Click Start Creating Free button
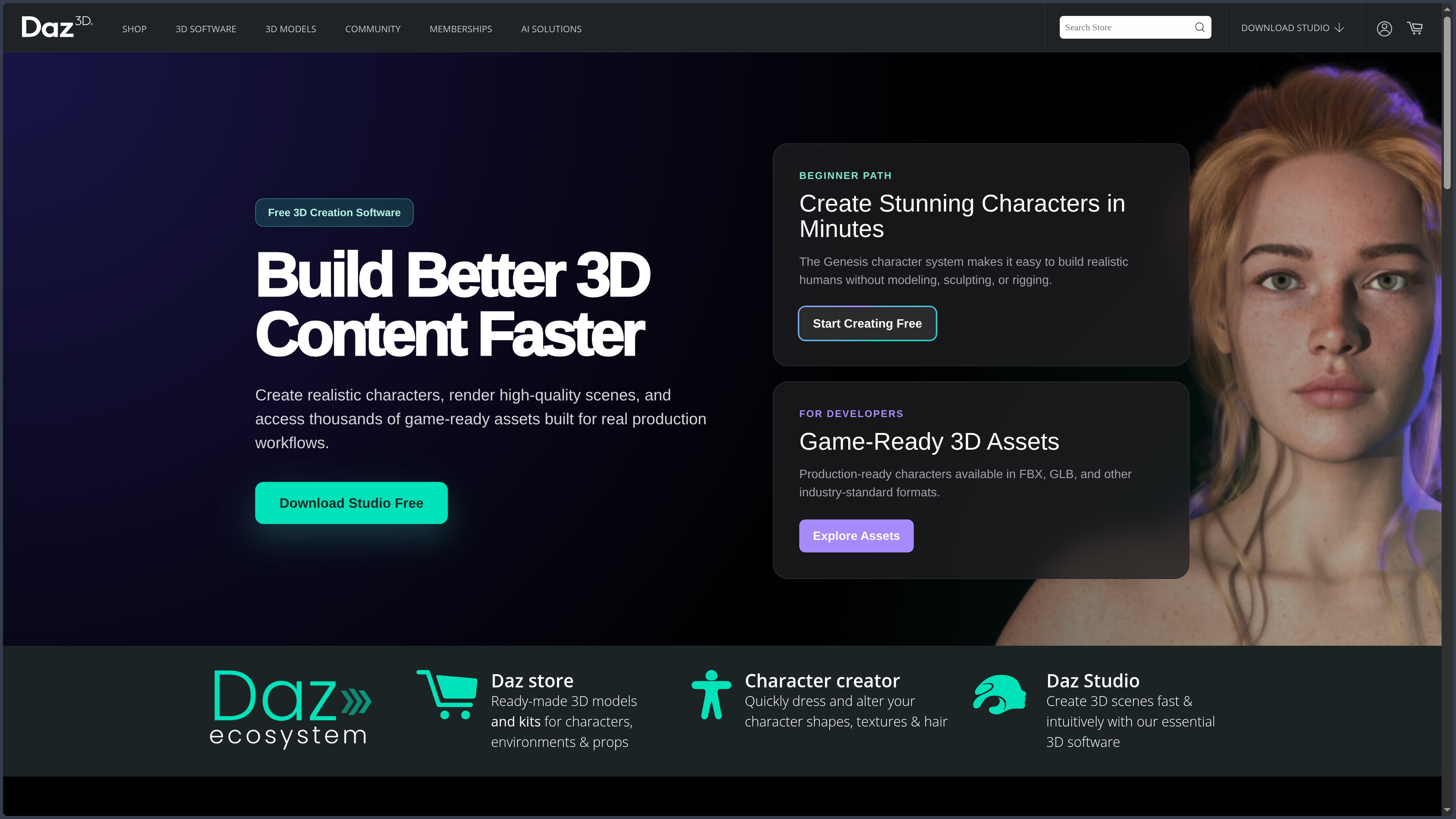Image resolution: width=1456 pixels, height=819 pixels. pyautogui.click(x=867, y=323)
